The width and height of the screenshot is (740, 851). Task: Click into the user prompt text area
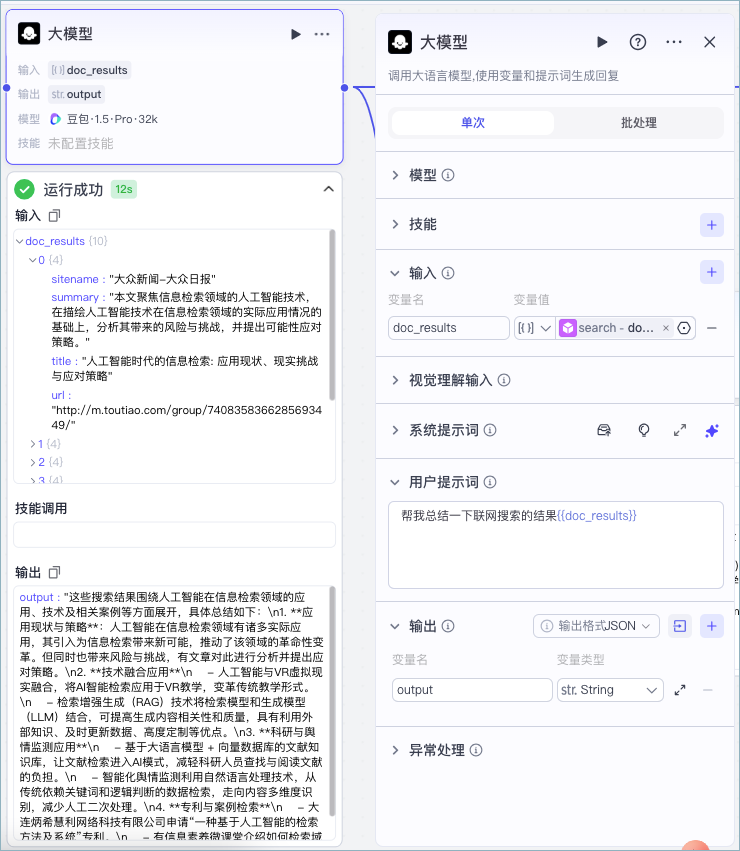pyautogui.click(x=556, y=545)
